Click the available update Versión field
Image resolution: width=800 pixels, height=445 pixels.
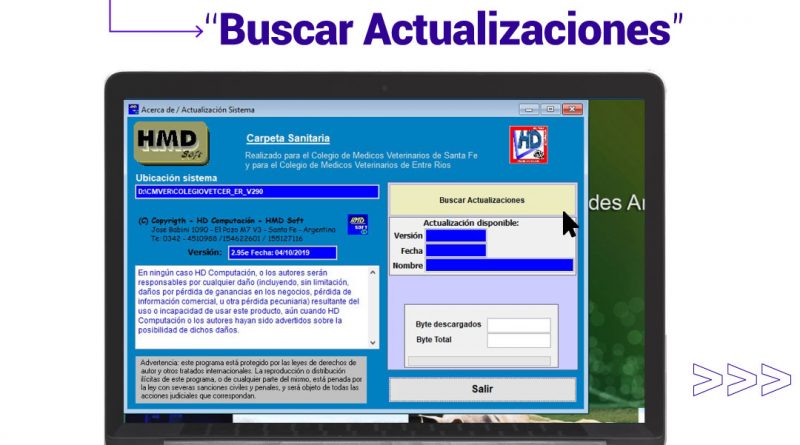click(456, 236)
